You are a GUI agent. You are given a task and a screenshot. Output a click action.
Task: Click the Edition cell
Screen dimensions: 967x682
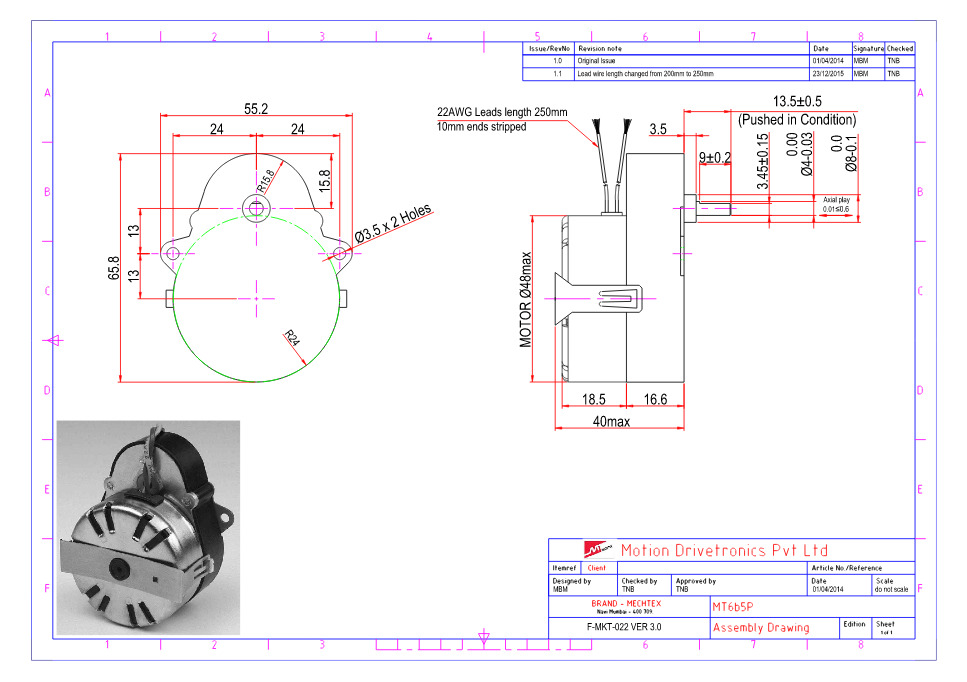[855, 628]
